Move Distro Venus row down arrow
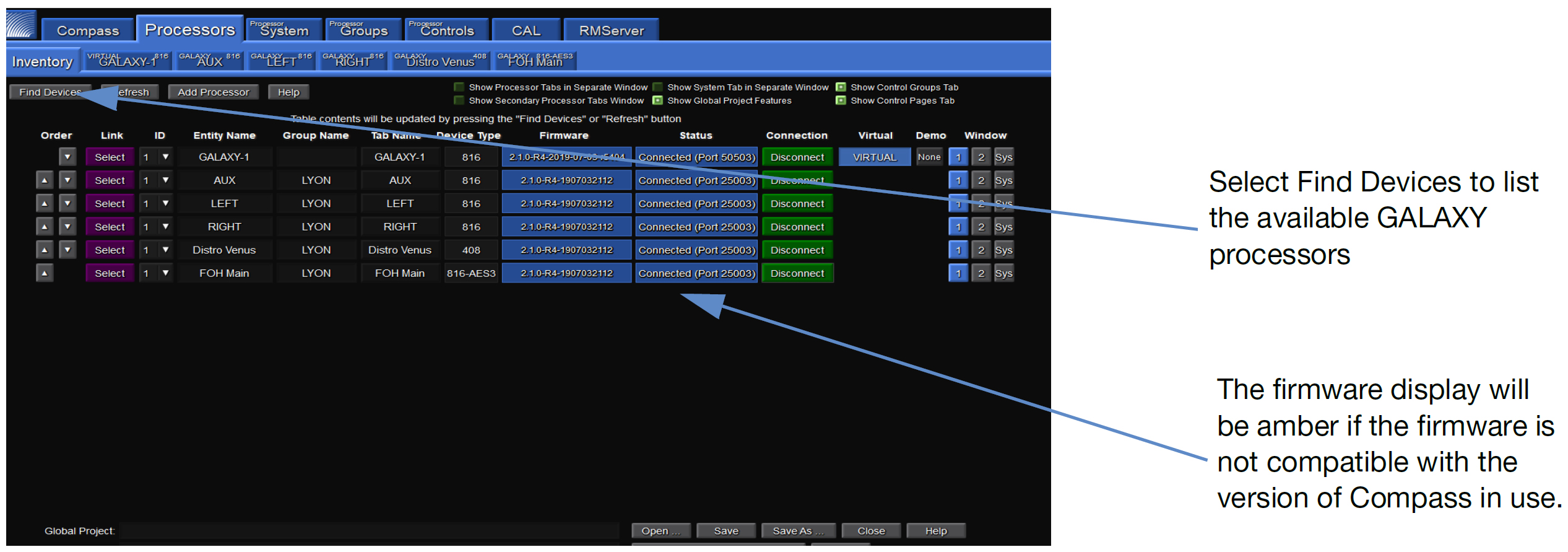Image resolution: width=1568 pixels, height=552 pixels. pos(67,250)
